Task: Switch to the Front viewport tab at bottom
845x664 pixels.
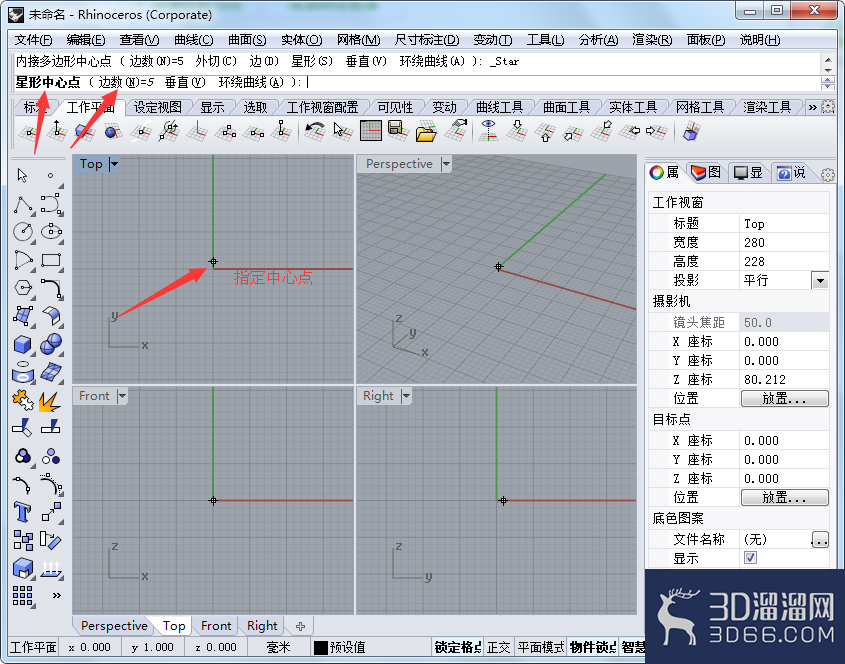Action: click(x=216, y=626)
